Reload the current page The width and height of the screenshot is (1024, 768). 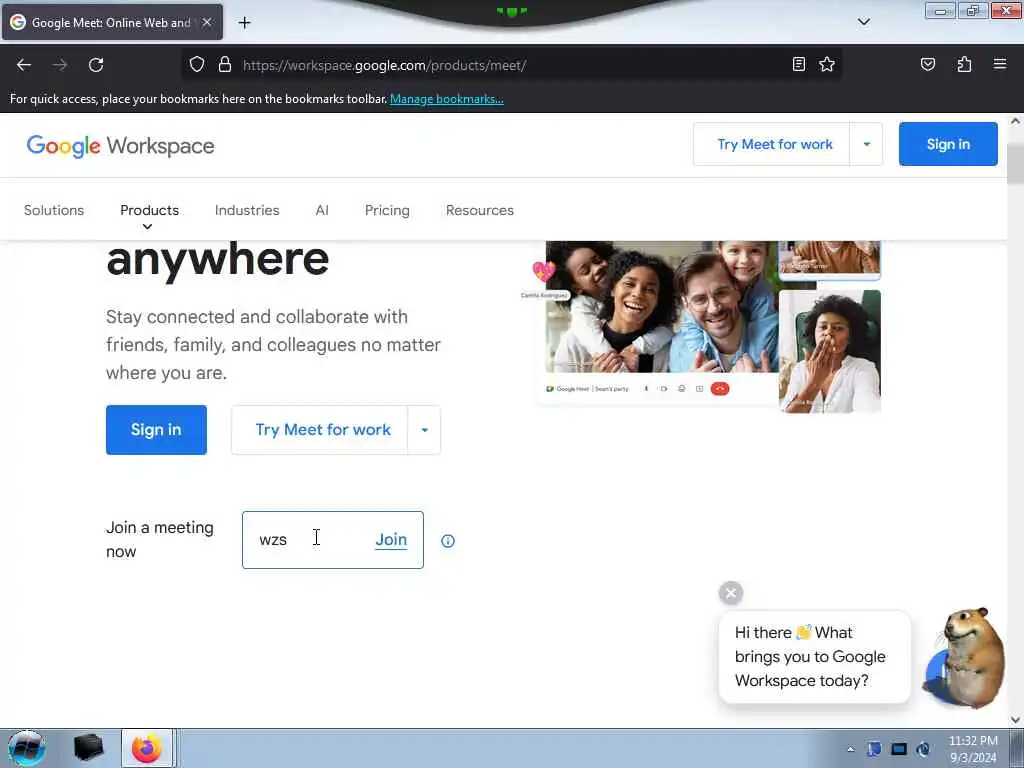coord(96,65)
